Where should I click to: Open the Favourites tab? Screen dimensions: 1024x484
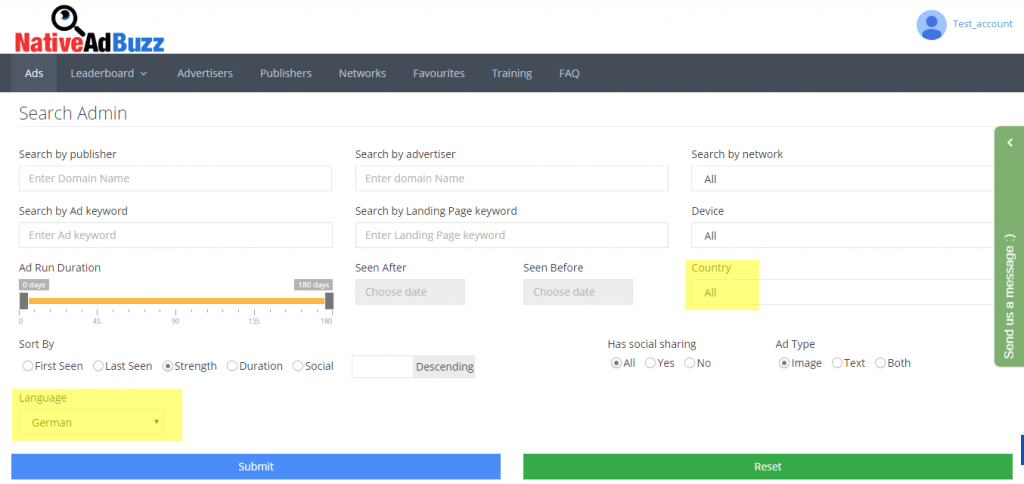[439, 73]
